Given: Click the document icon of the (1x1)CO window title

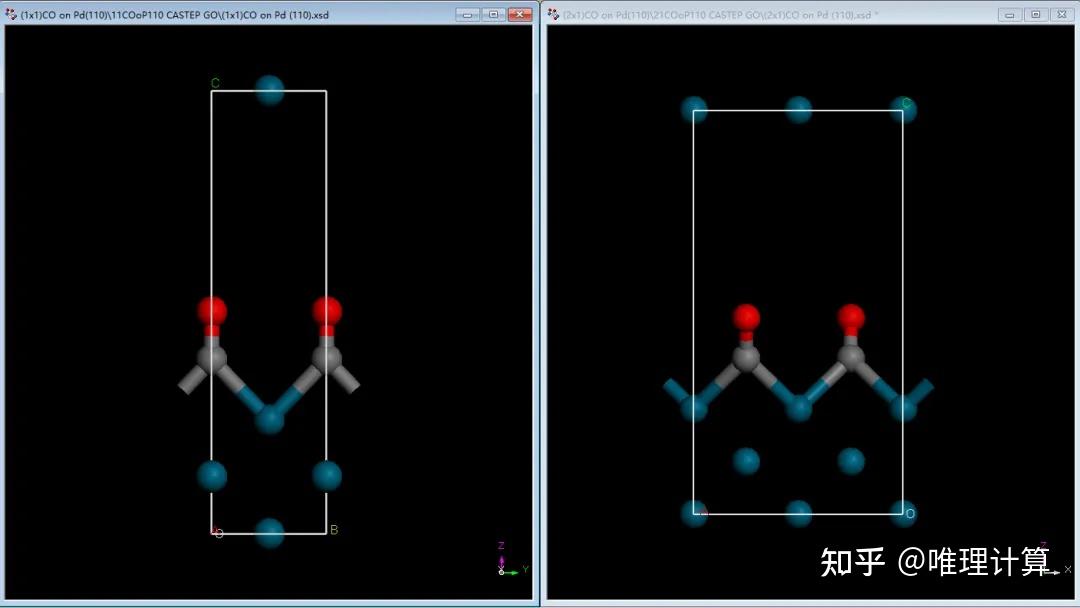Looking at the screenshot, I should click(x=11, y=14).
